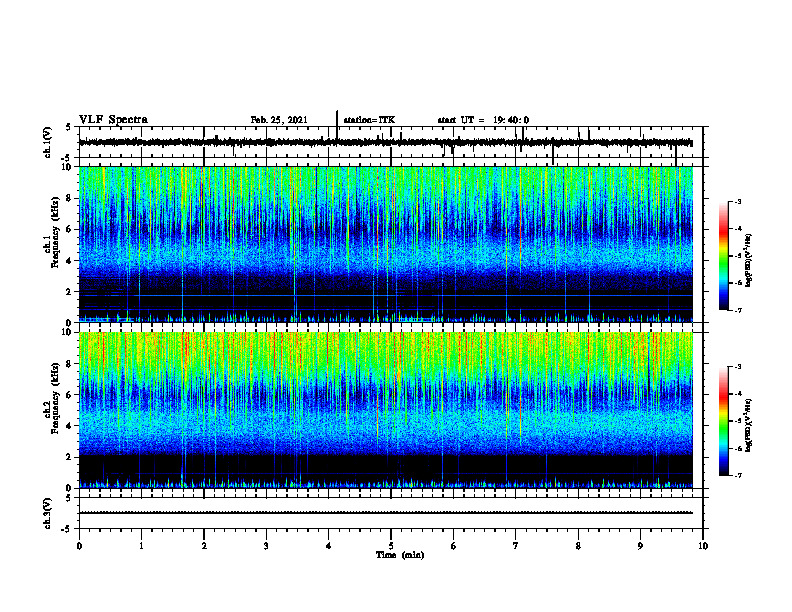The height and width of the screenshot is (612, 792).
Task: Click the ch.1 spectrogram color bar
Action: click(x=724, y=256)
